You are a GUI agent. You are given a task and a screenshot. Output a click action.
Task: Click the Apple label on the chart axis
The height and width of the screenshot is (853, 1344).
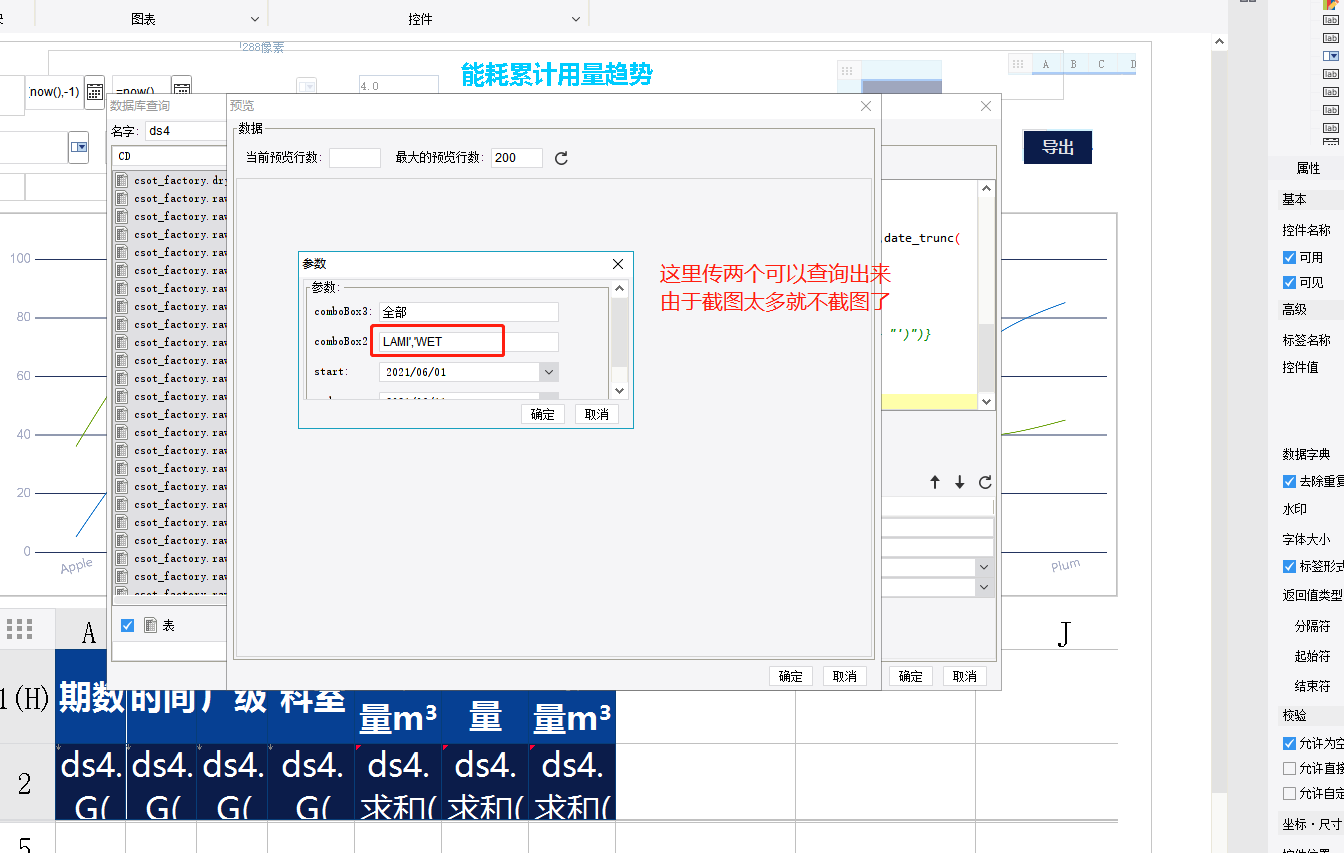coord(76,566)
